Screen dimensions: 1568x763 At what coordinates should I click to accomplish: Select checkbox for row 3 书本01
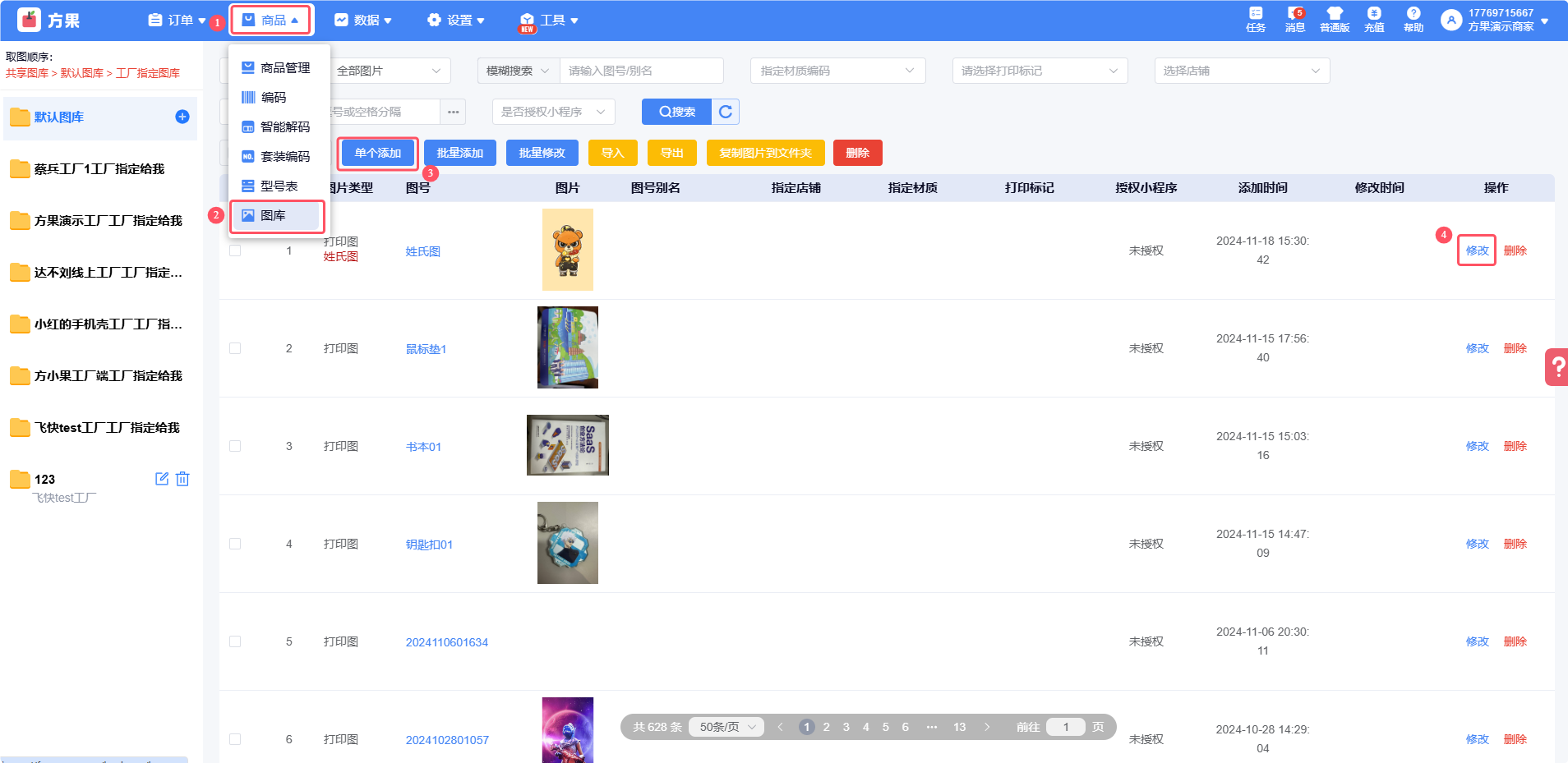tap(235, 446)
